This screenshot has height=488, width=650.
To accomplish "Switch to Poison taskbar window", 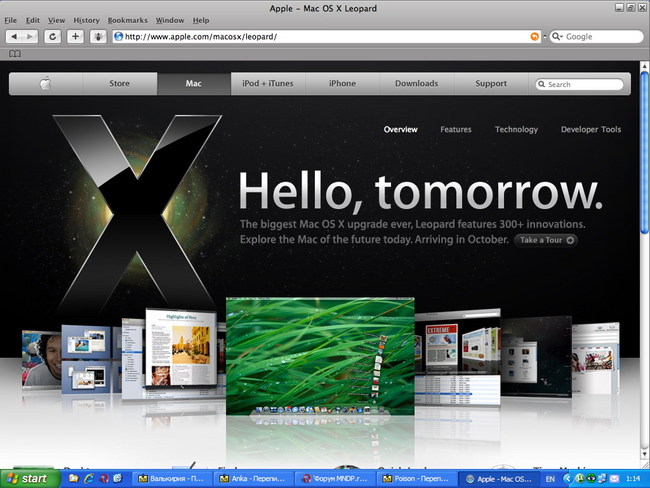I will click(416, 479).
